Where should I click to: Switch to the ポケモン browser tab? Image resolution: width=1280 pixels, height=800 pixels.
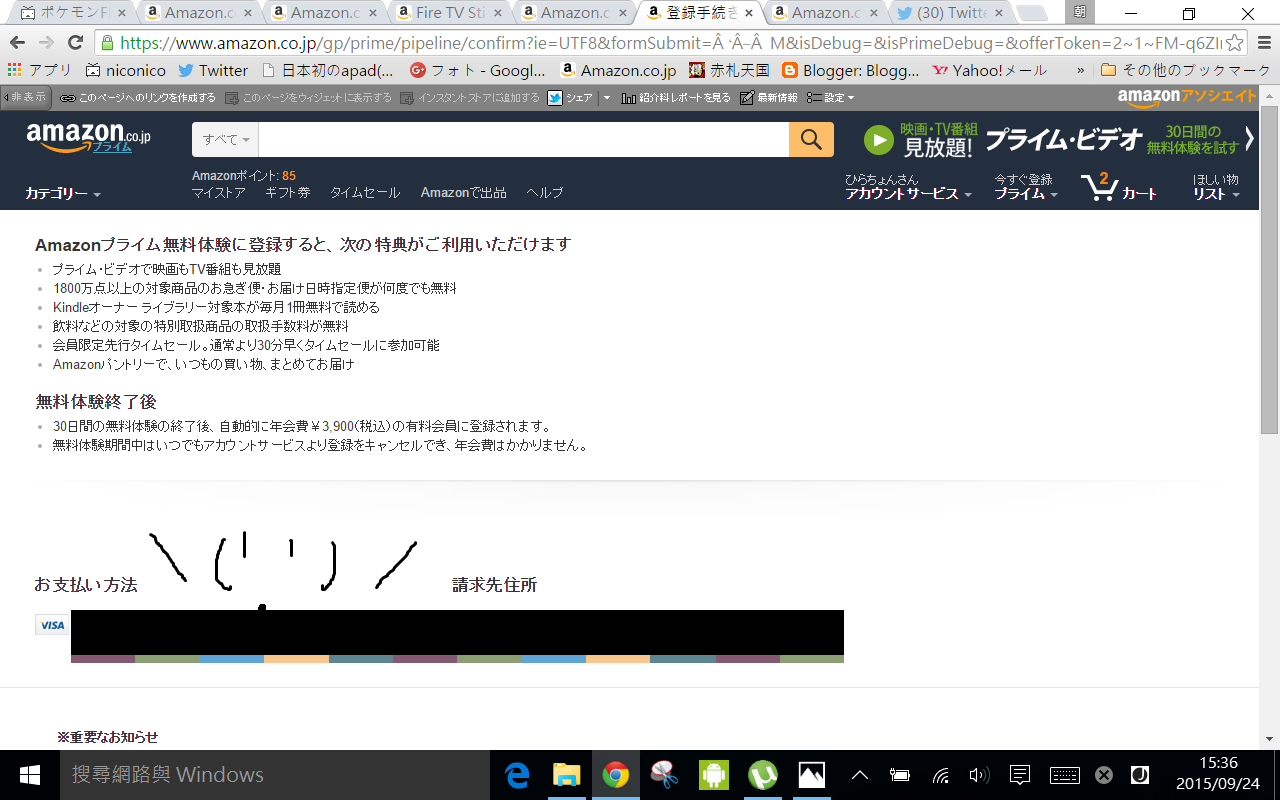click(x=74, y=13)
